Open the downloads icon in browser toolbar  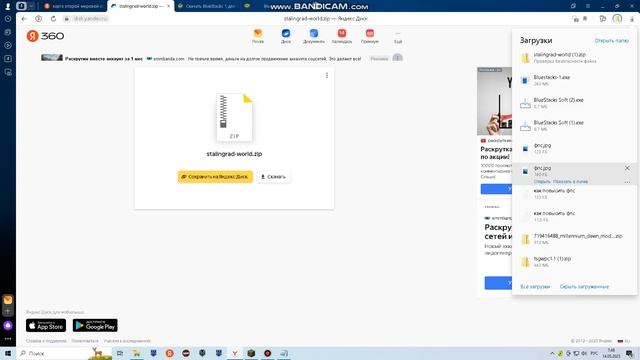(632, 19)
